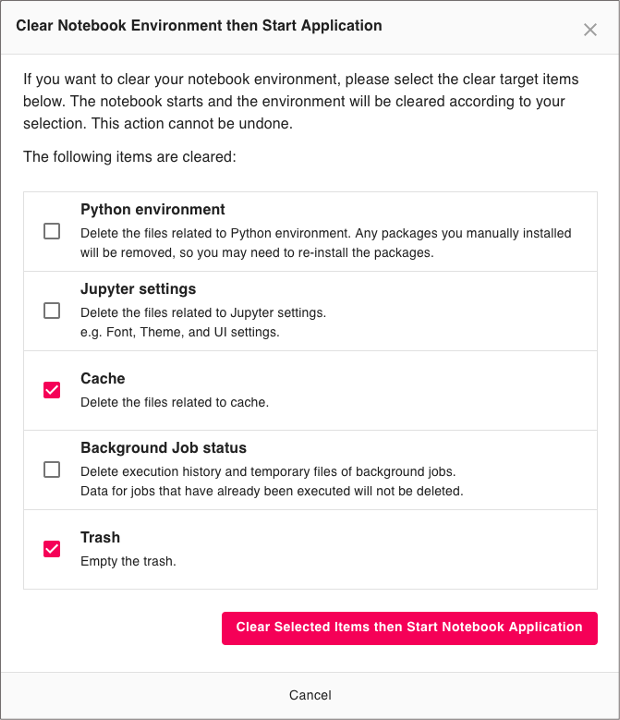Tick the Jupyter settings checkbox
620x720 pixels.
52,311
